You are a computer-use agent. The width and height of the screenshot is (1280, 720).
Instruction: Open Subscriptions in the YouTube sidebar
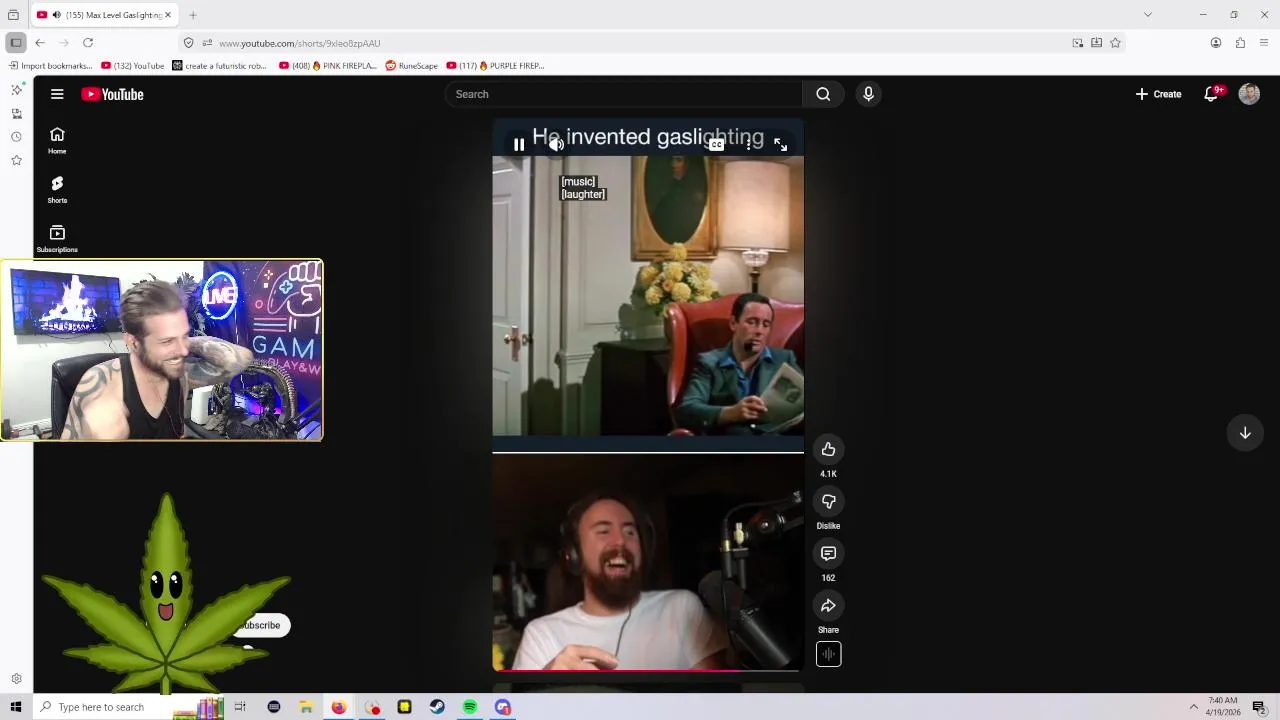[57, 238]
